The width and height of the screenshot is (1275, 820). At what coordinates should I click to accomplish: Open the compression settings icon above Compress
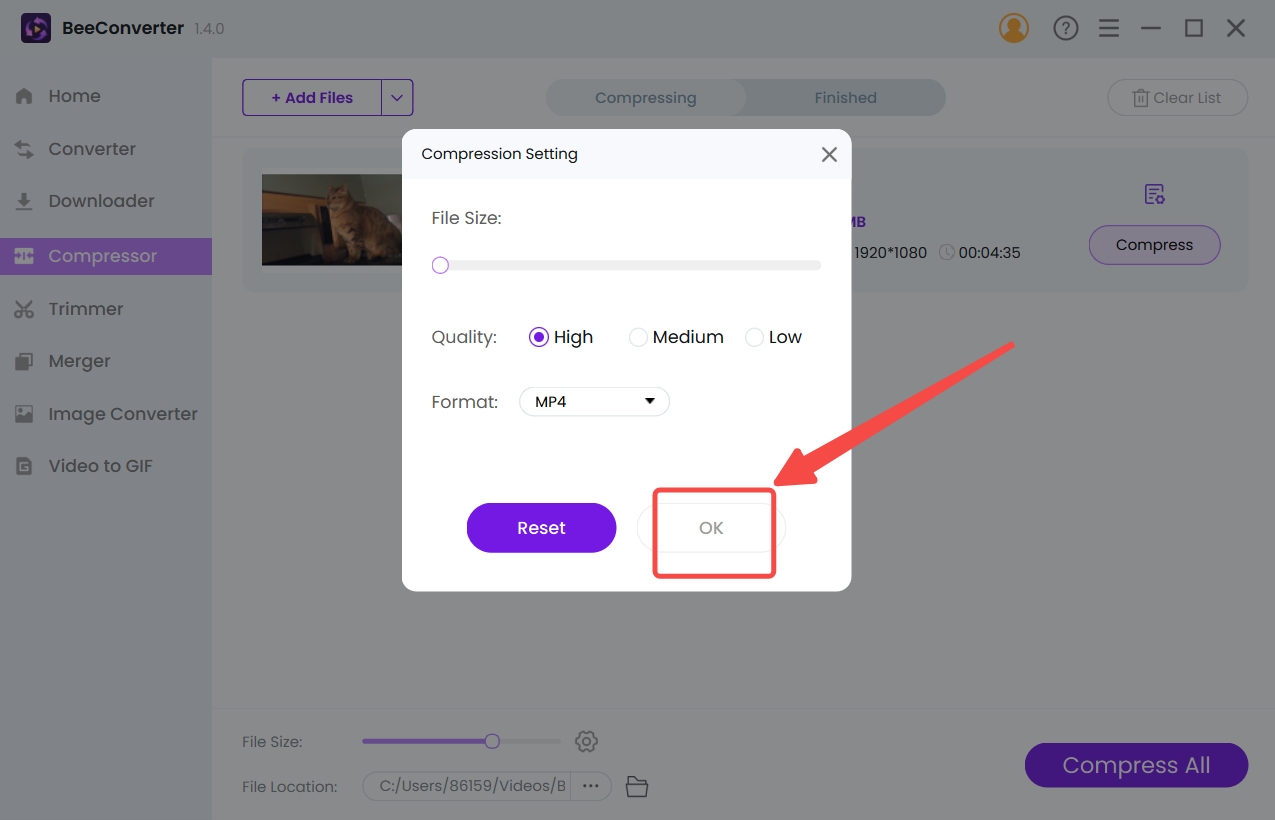1153,193
